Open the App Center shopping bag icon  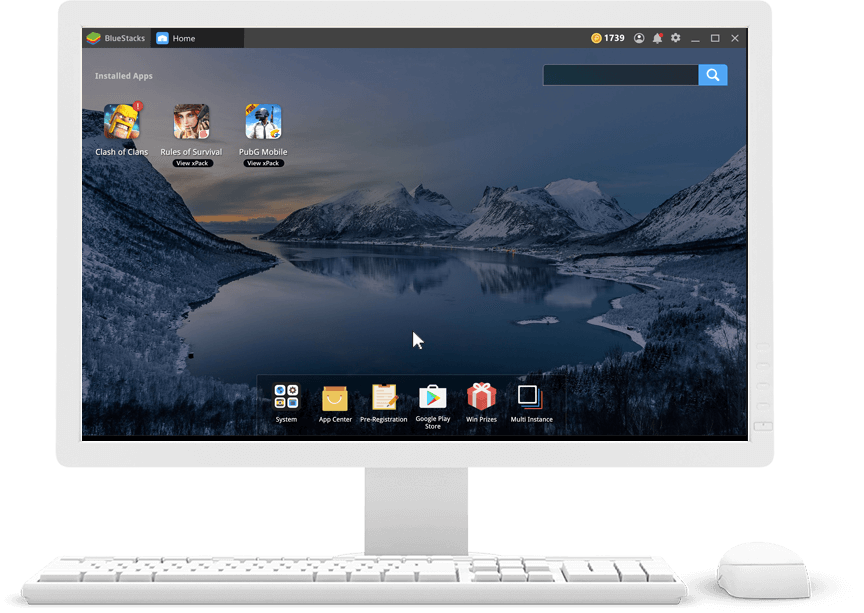coord(335,398)
